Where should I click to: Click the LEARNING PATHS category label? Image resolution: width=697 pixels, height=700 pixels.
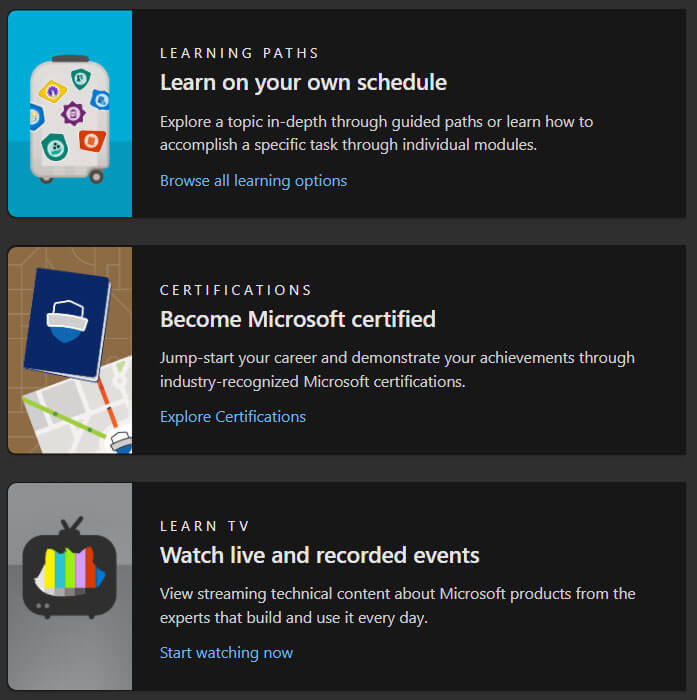coord(239,53)
